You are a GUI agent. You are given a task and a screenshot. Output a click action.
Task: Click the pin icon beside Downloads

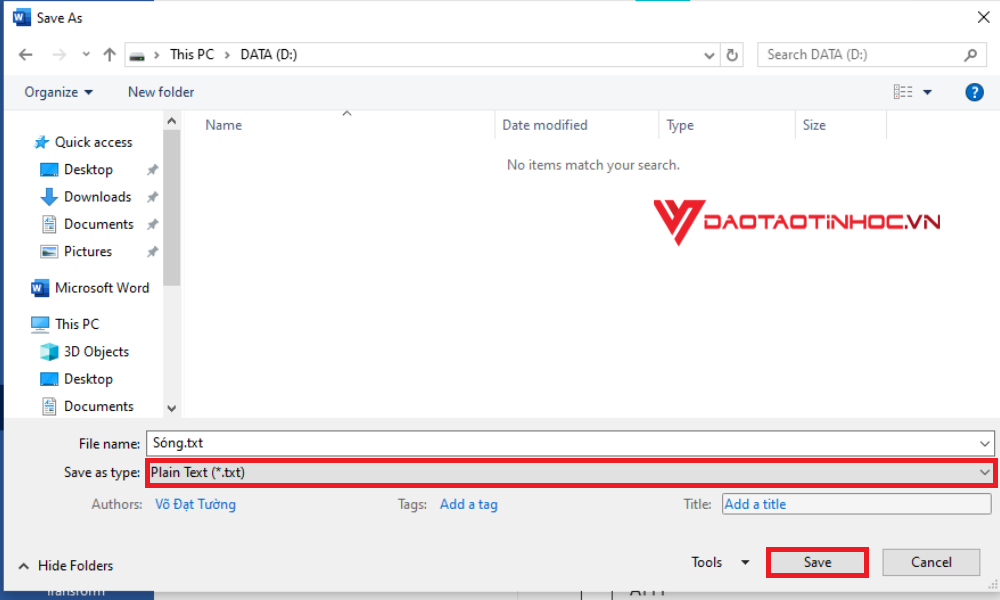(152, 198)
